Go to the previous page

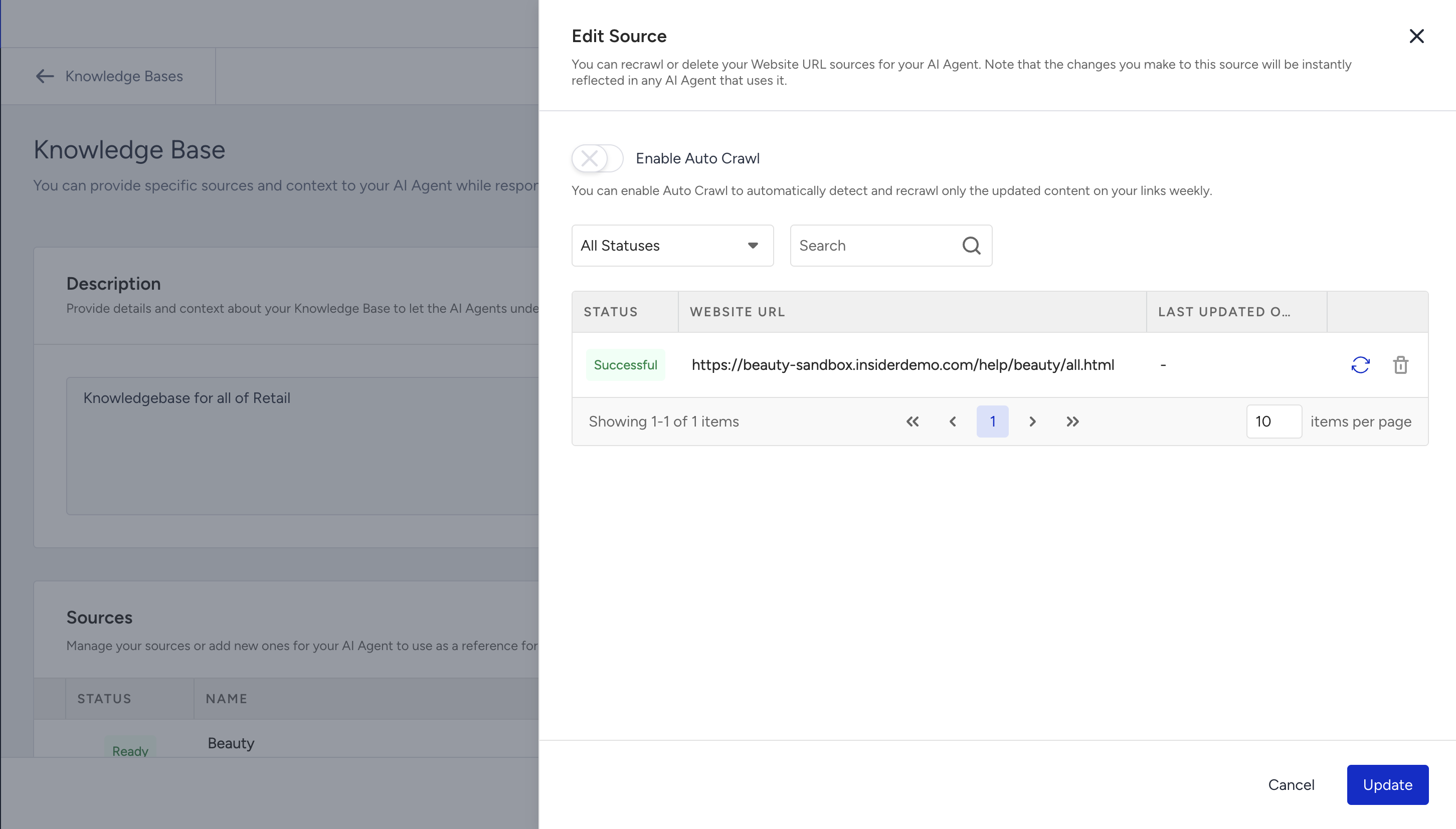tap(953, 422)
